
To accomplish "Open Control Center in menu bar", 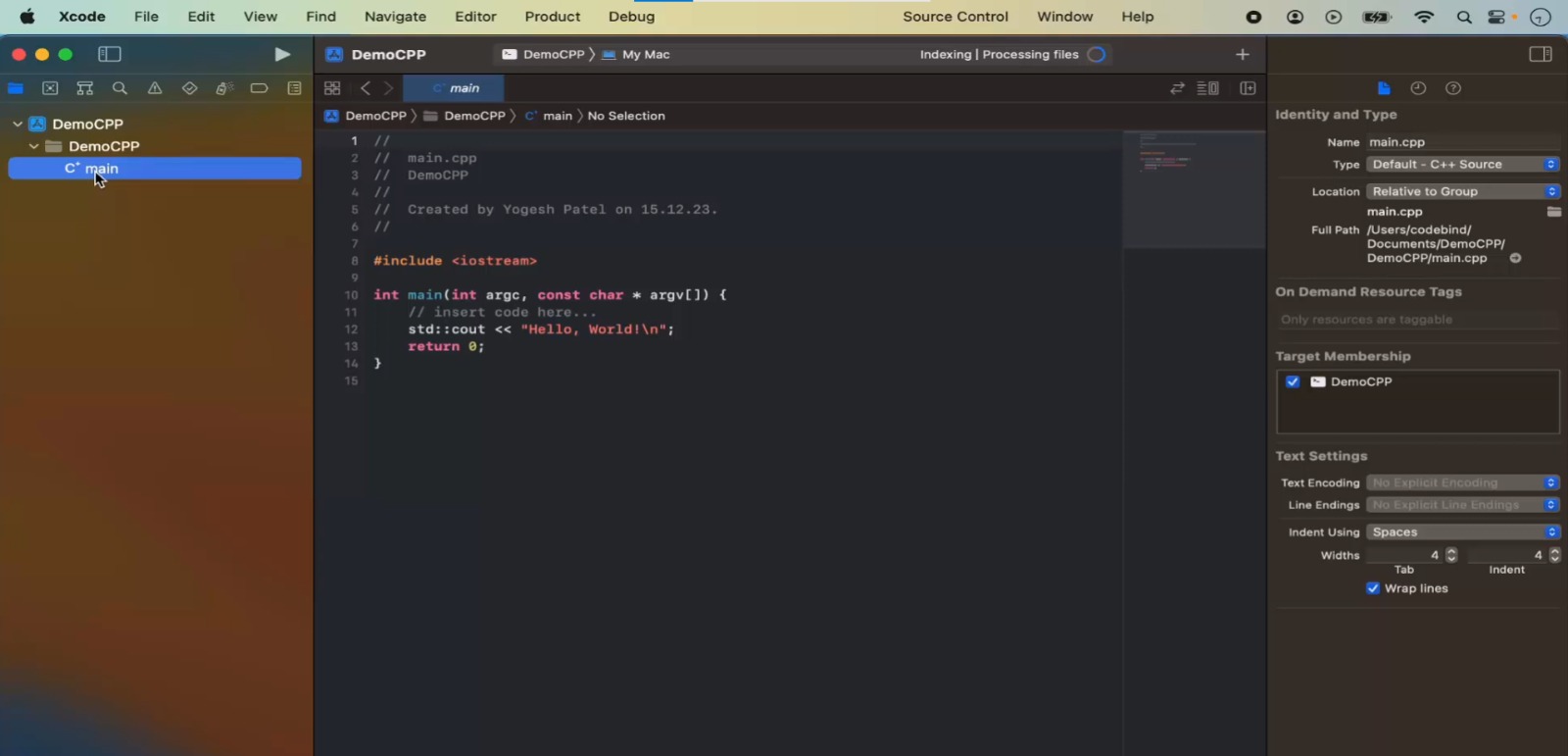I will tap(1496, 17).
